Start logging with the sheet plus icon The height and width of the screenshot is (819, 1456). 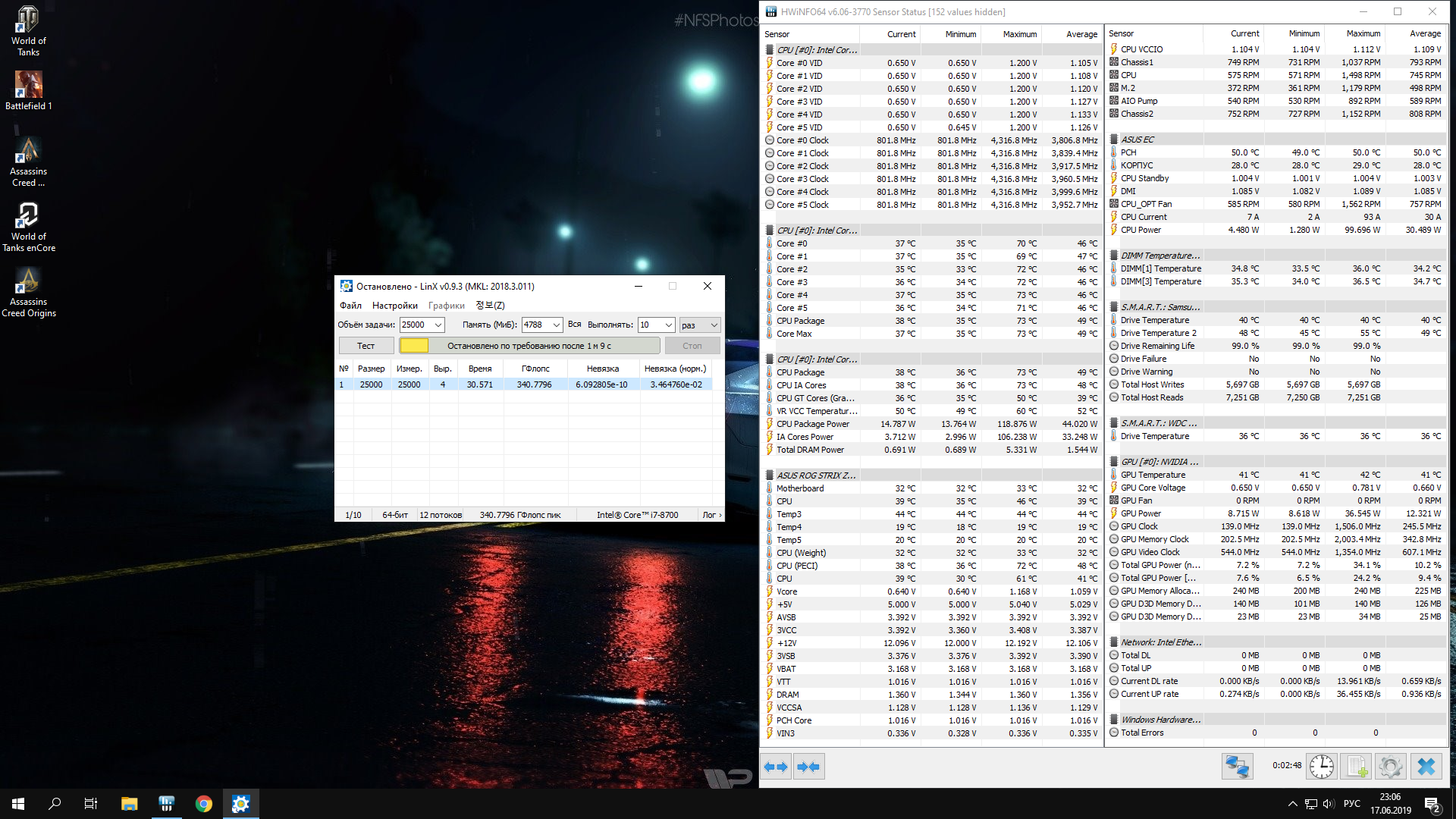tap(1357, 767)
